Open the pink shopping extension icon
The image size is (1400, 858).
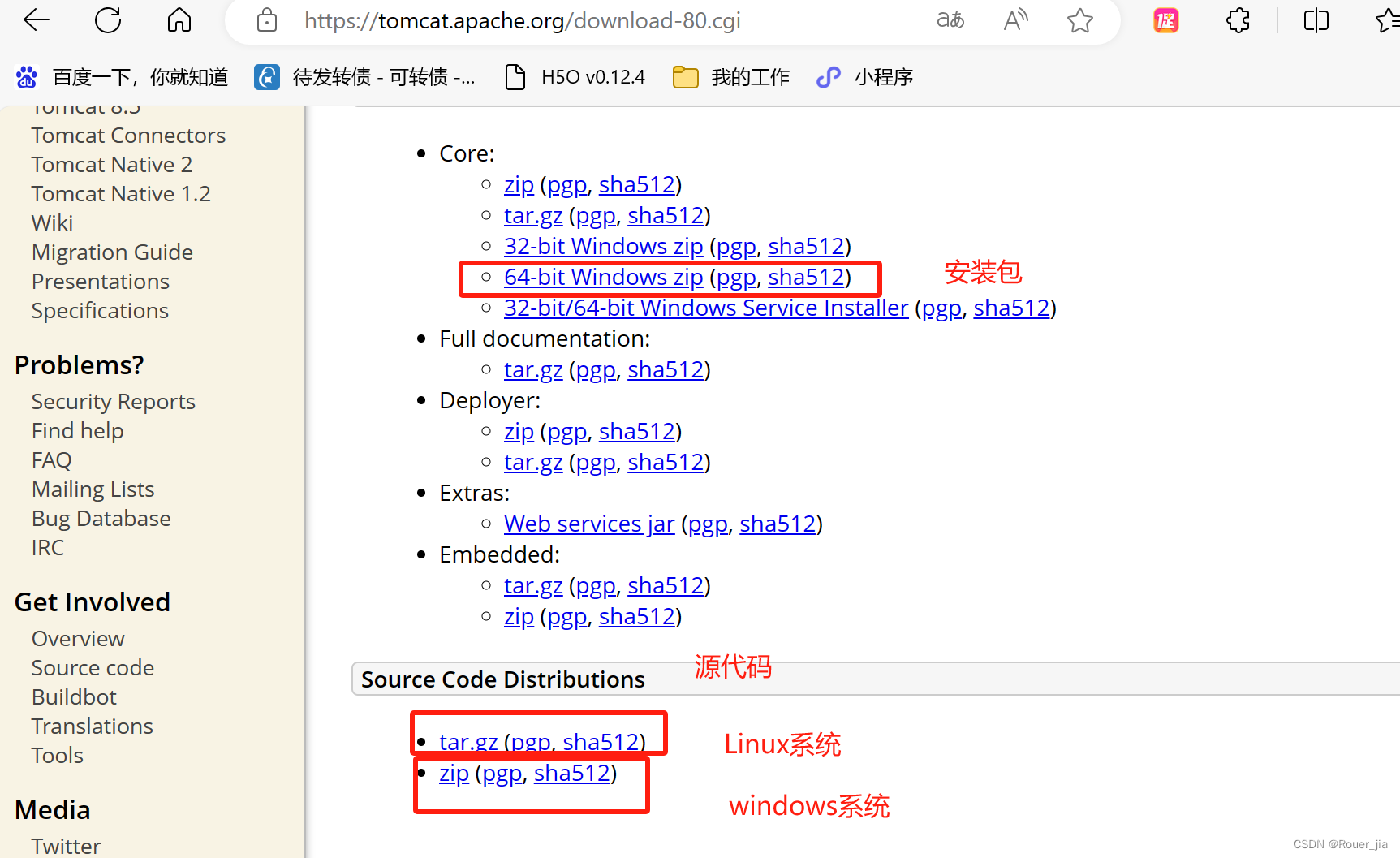(1166, 20)
